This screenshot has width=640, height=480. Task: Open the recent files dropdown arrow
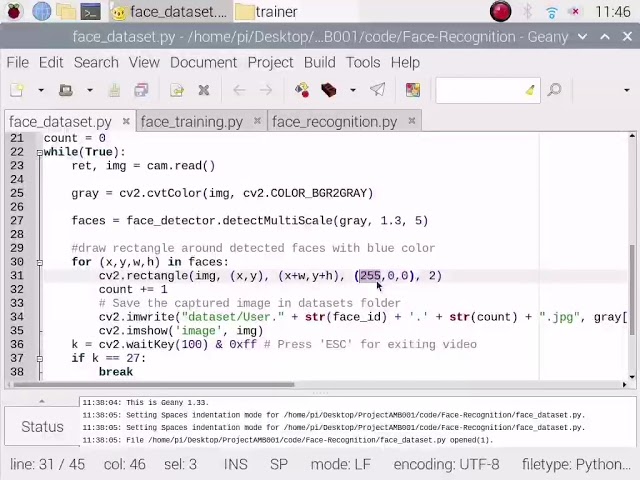(x=89, y=90)
